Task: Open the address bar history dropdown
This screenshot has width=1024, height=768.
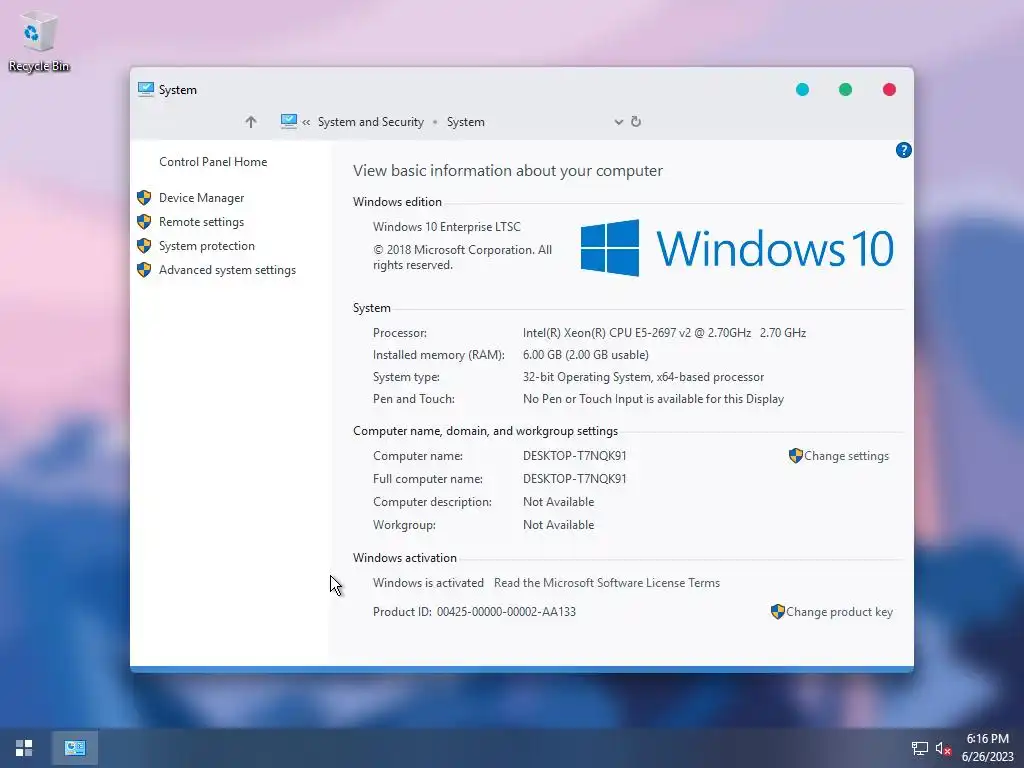Action: click(618, 122)
